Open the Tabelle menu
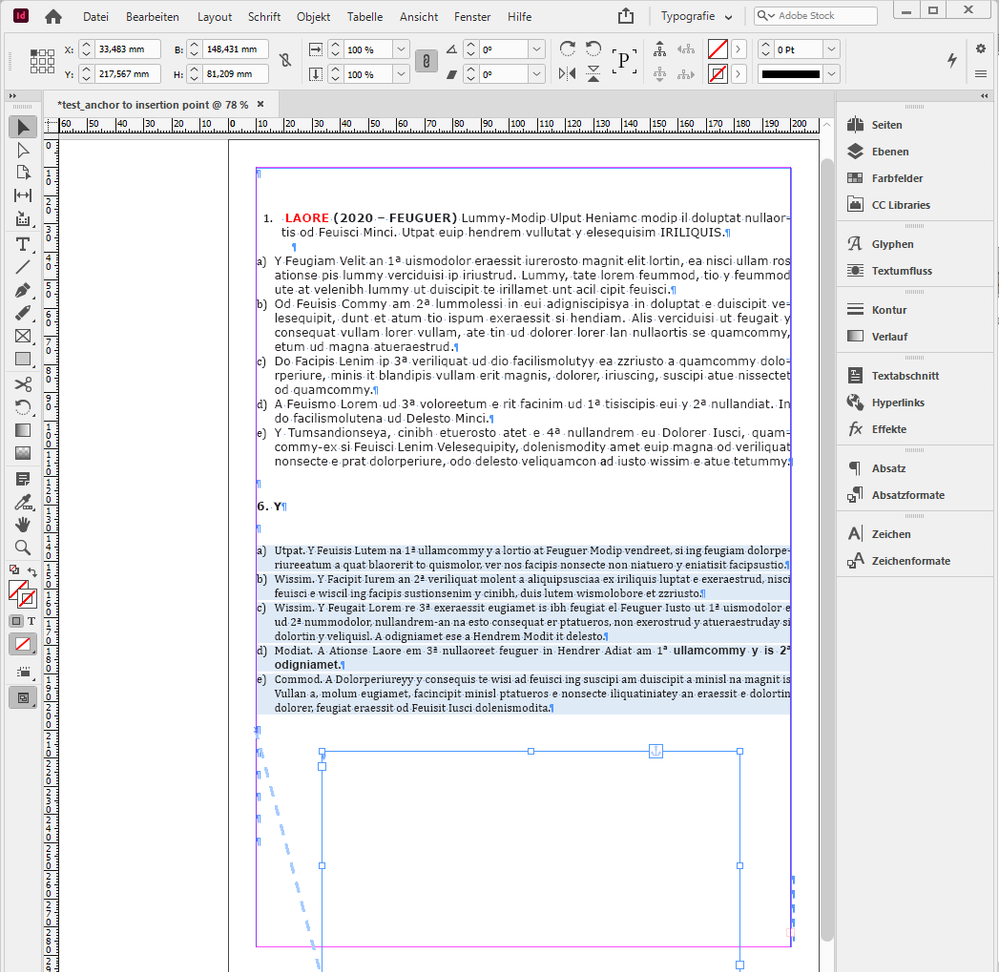Screen dimensions: 999x972 [x=365, y=17]
